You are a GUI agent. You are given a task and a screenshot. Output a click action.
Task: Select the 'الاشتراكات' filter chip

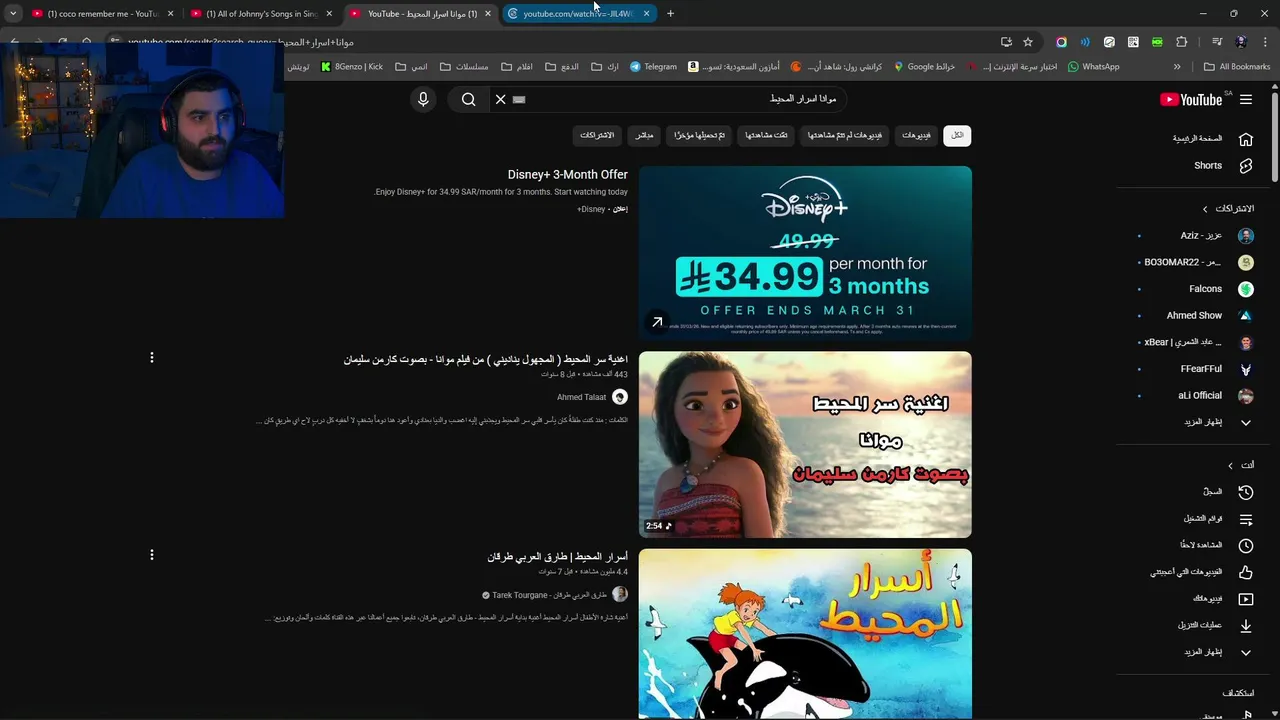pos(597,135)
